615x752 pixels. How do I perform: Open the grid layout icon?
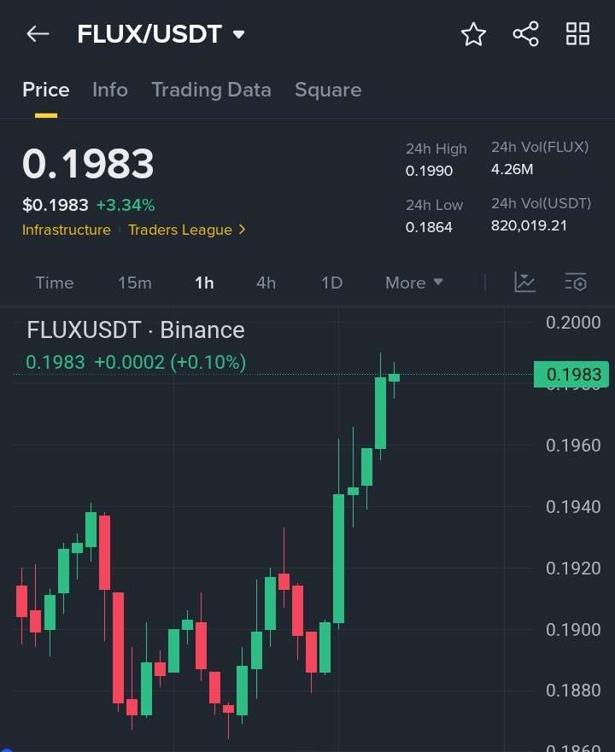tap(578, 34)
